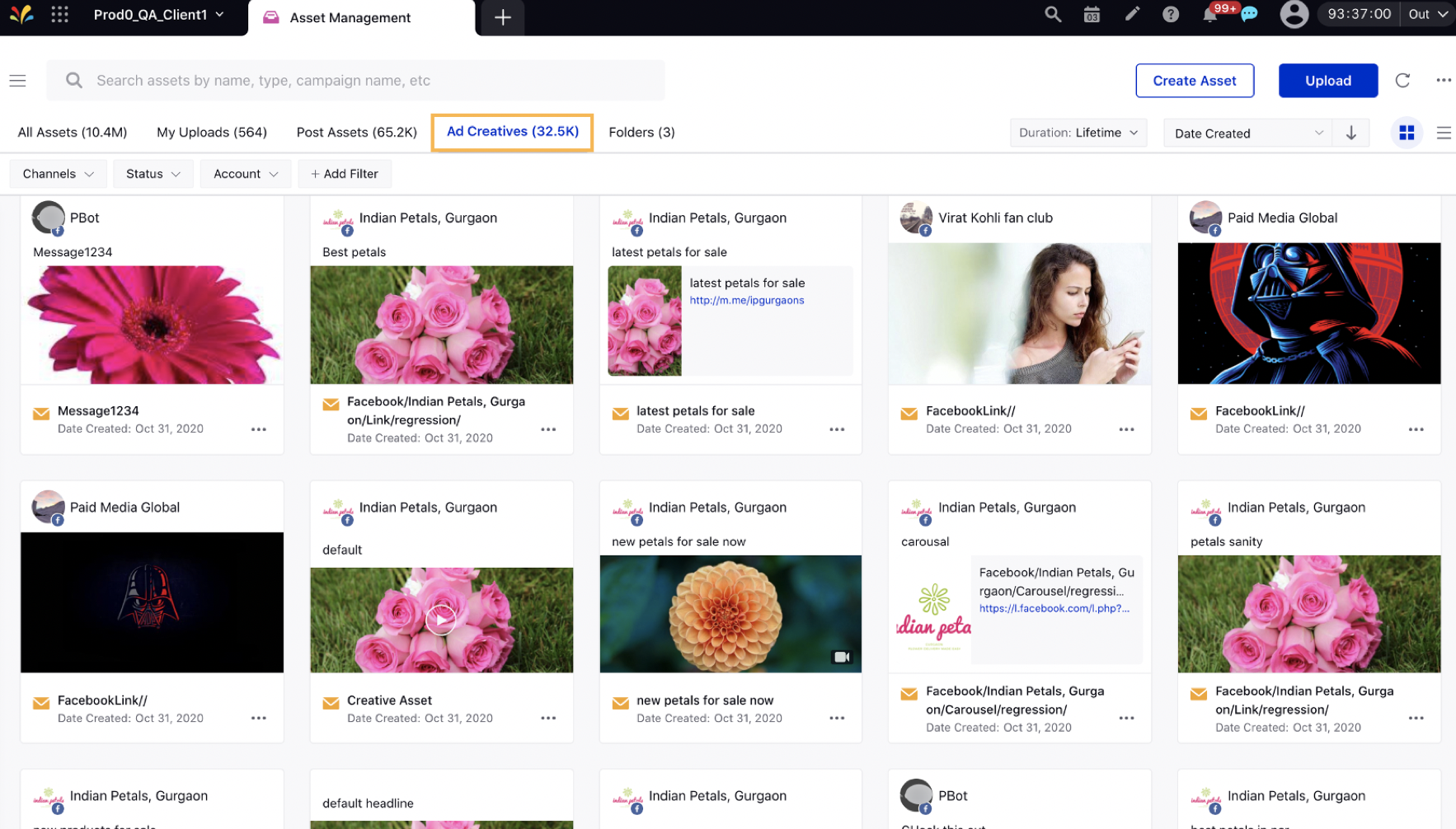Select the Folders (3) tab
Image resolution: width=1456 pixels, height=829 pixels.
point(641,132)
